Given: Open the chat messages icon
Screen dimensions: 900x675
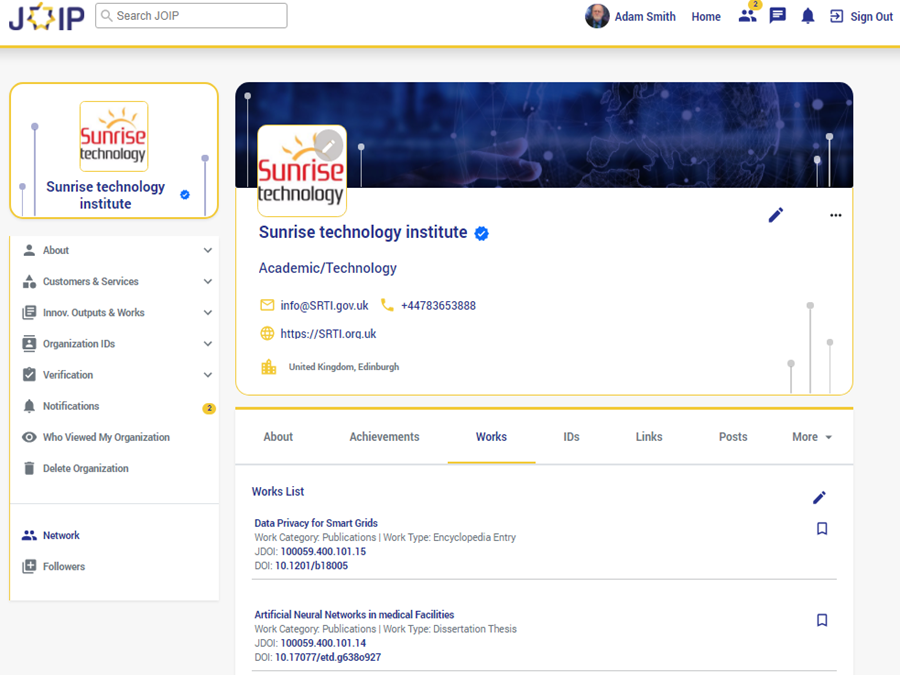Looking at the screenshot, I should click(x=777, y=16).
